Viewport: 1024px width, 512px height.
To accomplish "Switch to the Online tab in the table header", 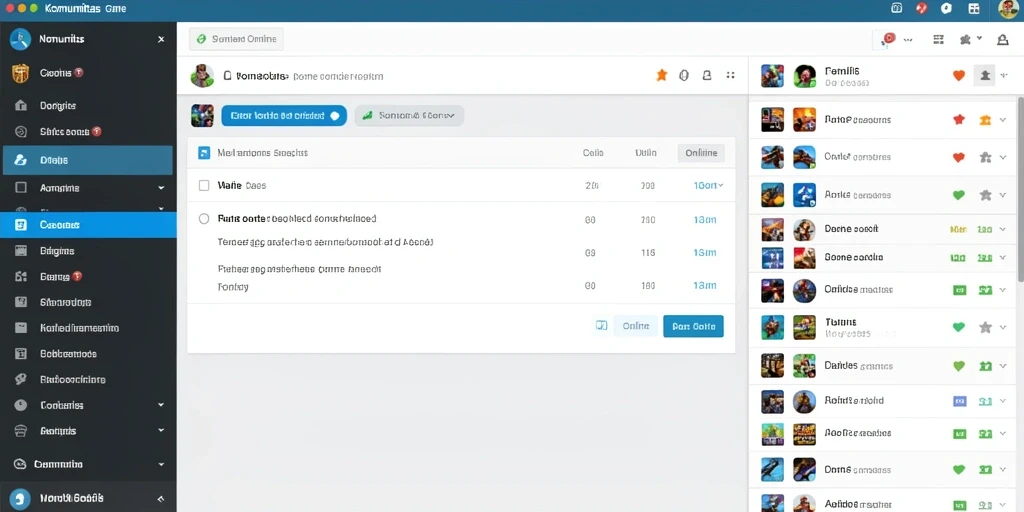I will [x=701, y=153].
